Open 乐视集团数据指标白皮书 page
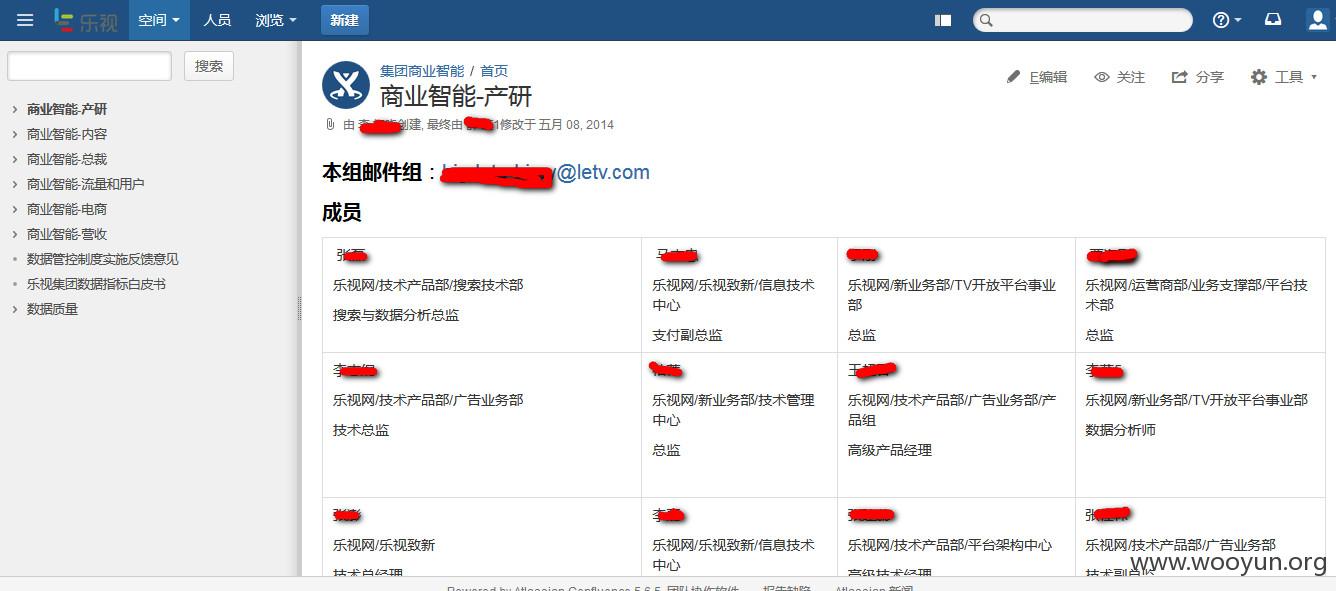The height and width of the screenshot is (591, 1336). (96, 284)
